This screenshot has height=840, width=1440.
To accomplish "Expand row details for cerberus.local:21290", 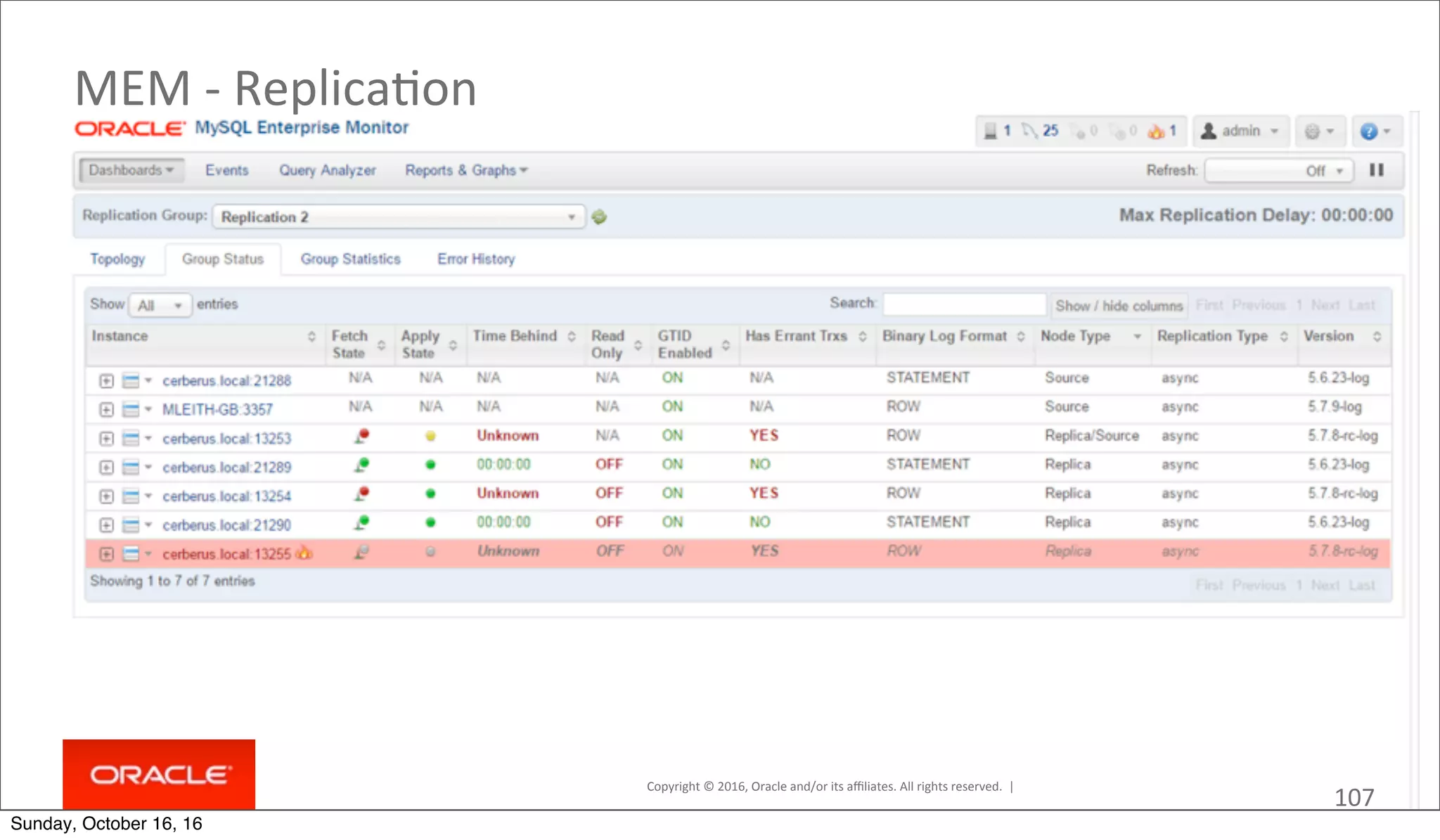I will 106,525.
